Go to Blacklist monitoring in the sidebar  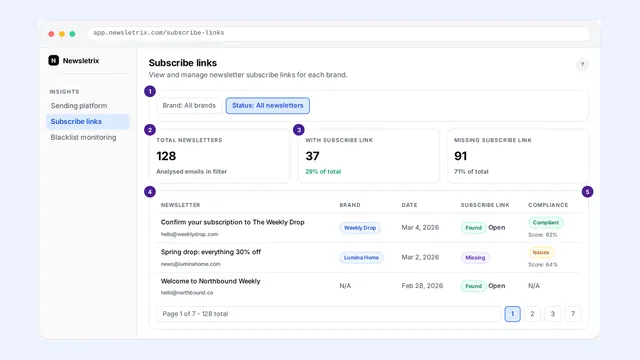click(83, 138)
